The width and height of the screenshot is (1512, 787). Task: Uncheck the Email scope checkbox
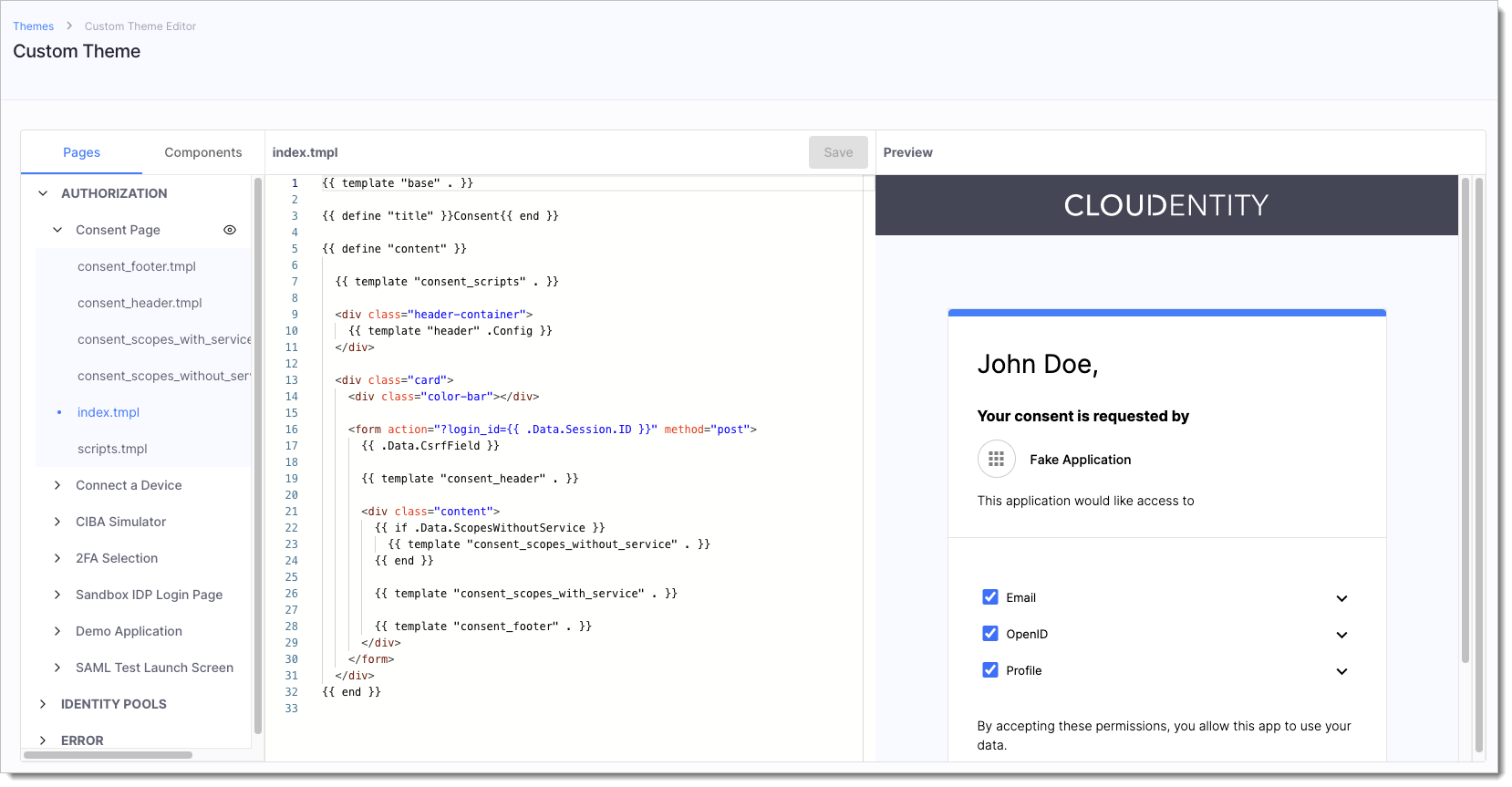click(989, 597)
